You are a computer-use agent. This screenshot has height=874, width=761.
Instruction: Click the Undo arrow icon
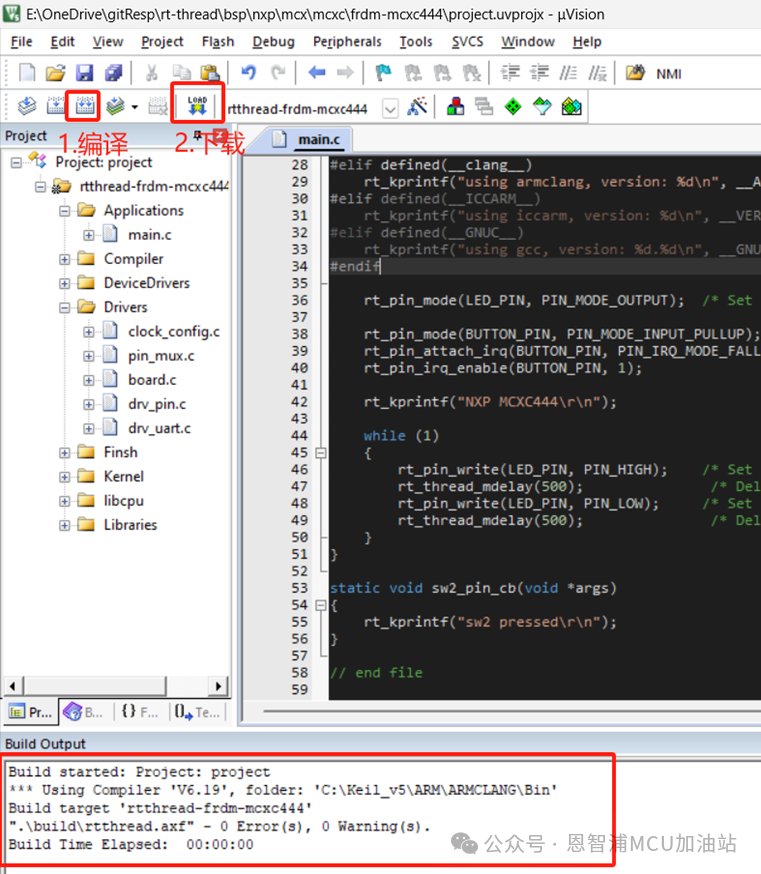pos(249,73)
